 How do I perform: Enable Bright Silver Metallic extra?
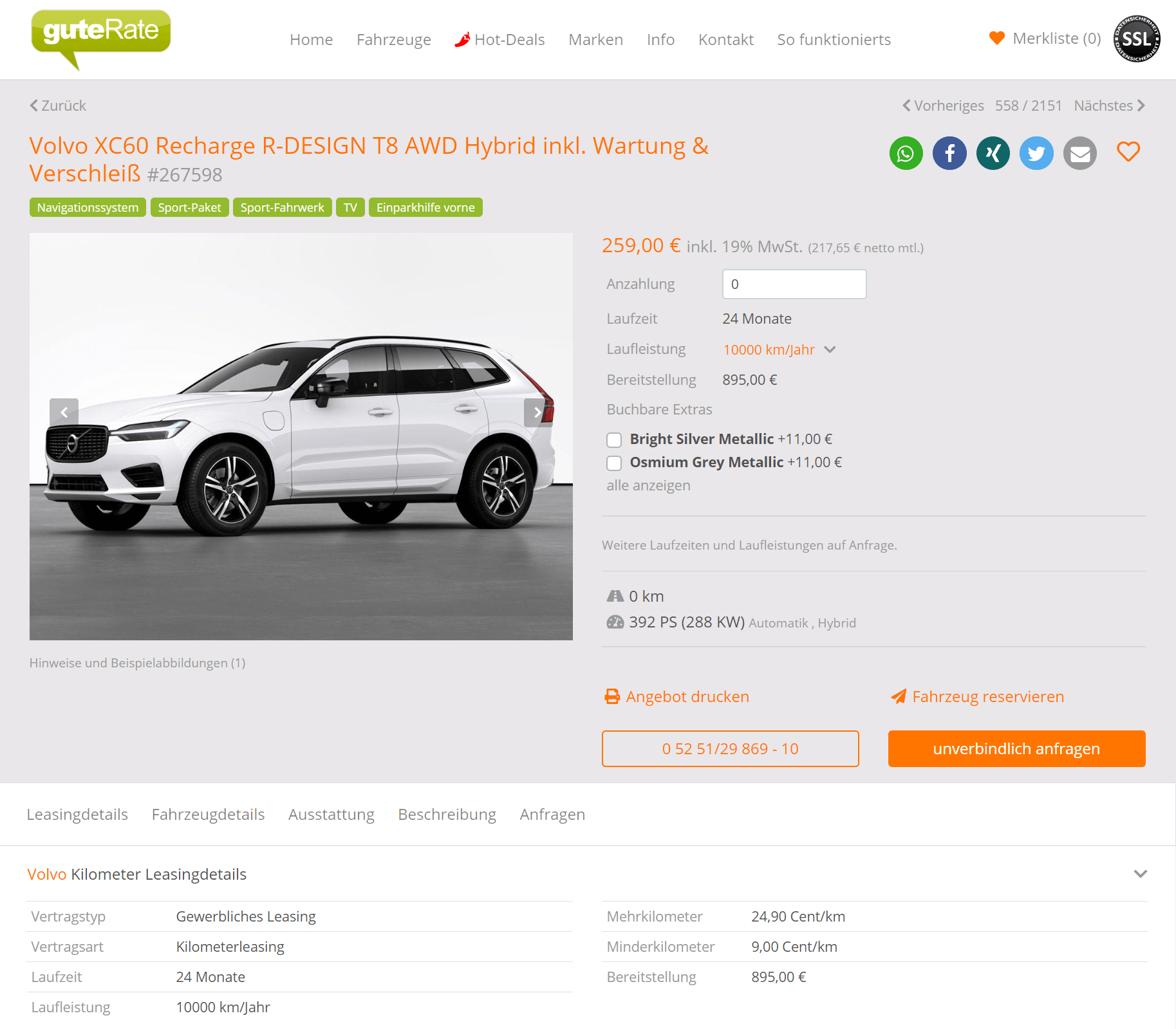coord(614,440)
